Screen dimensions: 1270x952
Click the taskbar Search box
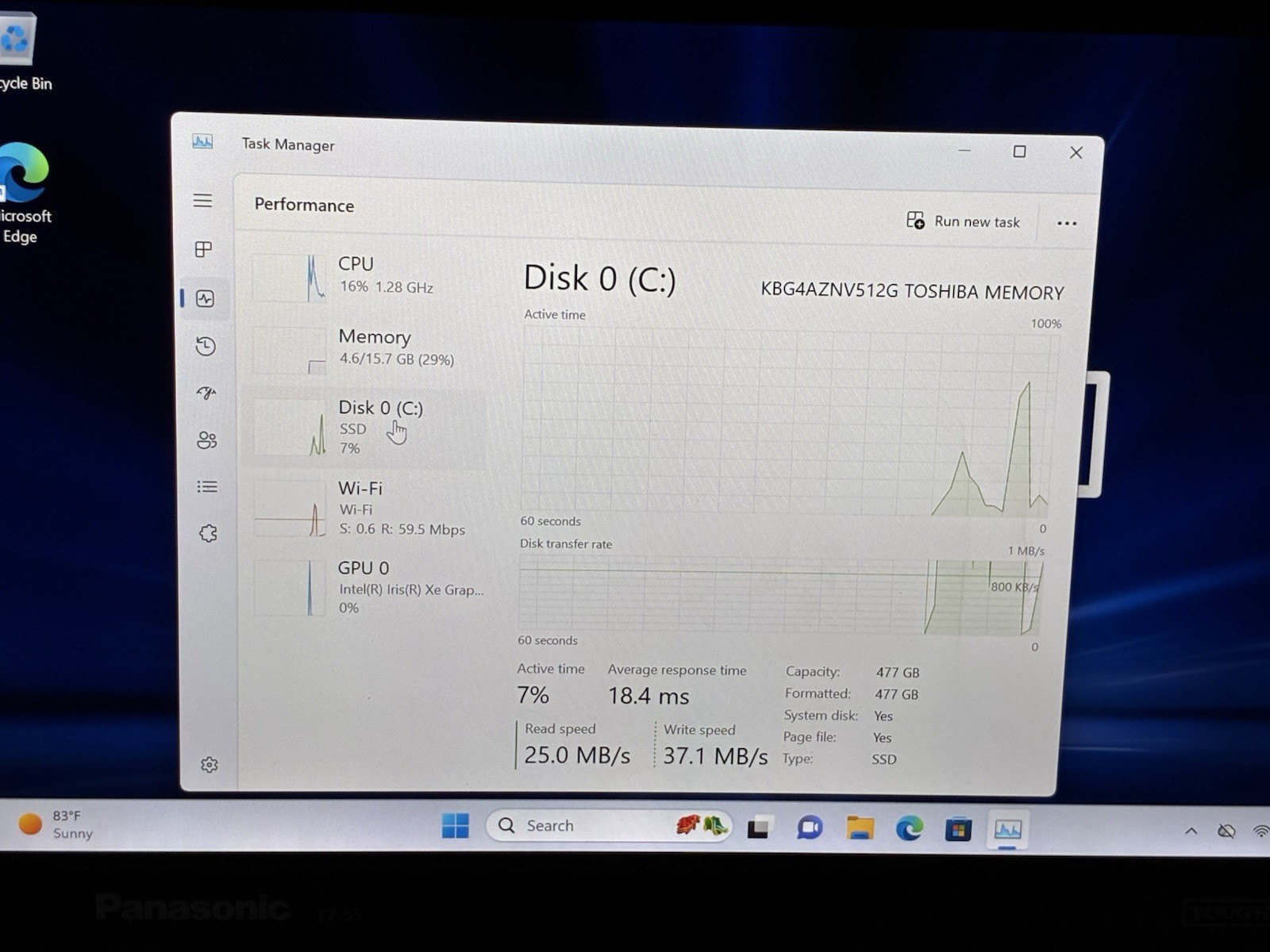tap(609, 826)
